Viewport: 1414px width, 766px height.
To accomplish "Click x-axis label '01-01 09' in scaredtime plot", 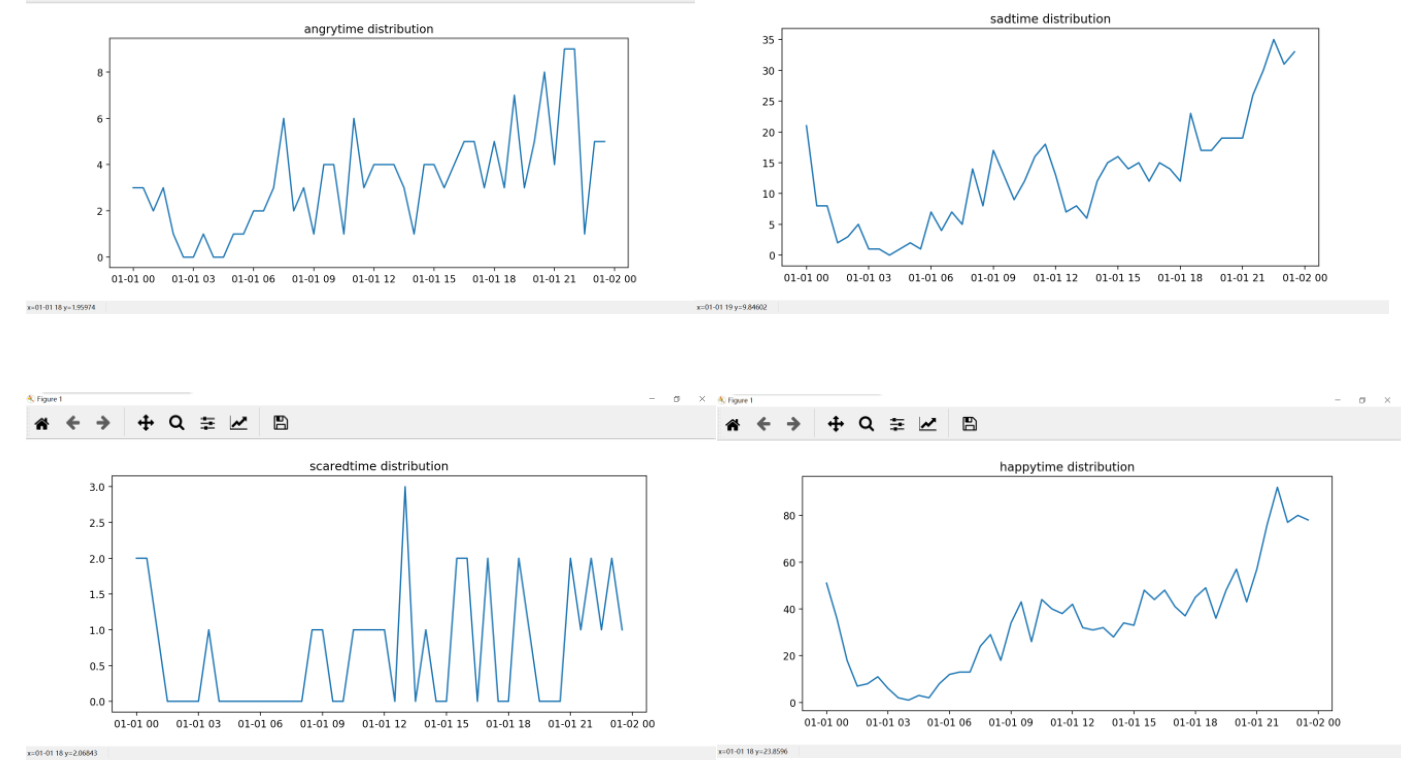I will point(322,723).
